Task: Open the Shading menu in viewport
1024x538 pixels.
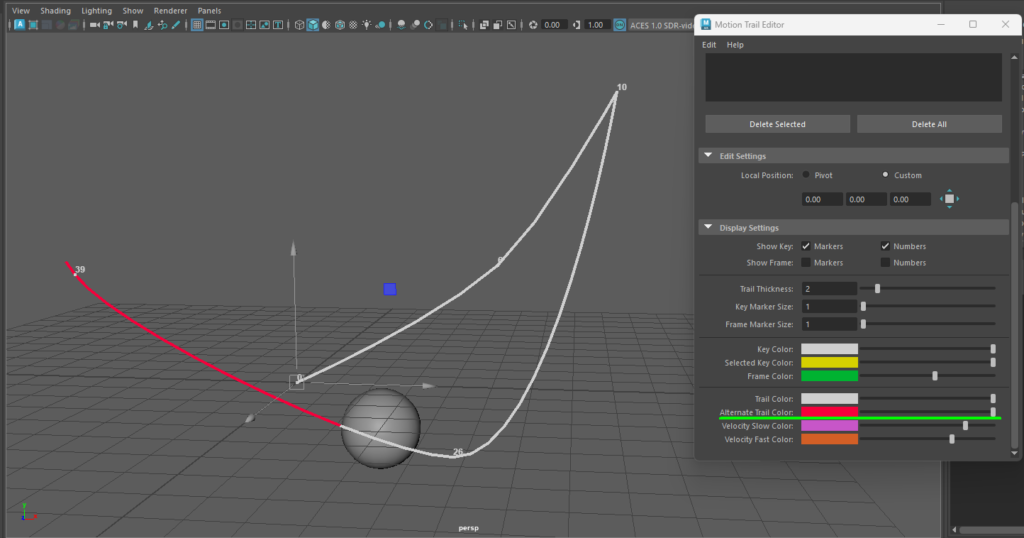Action: pos(55,10)
